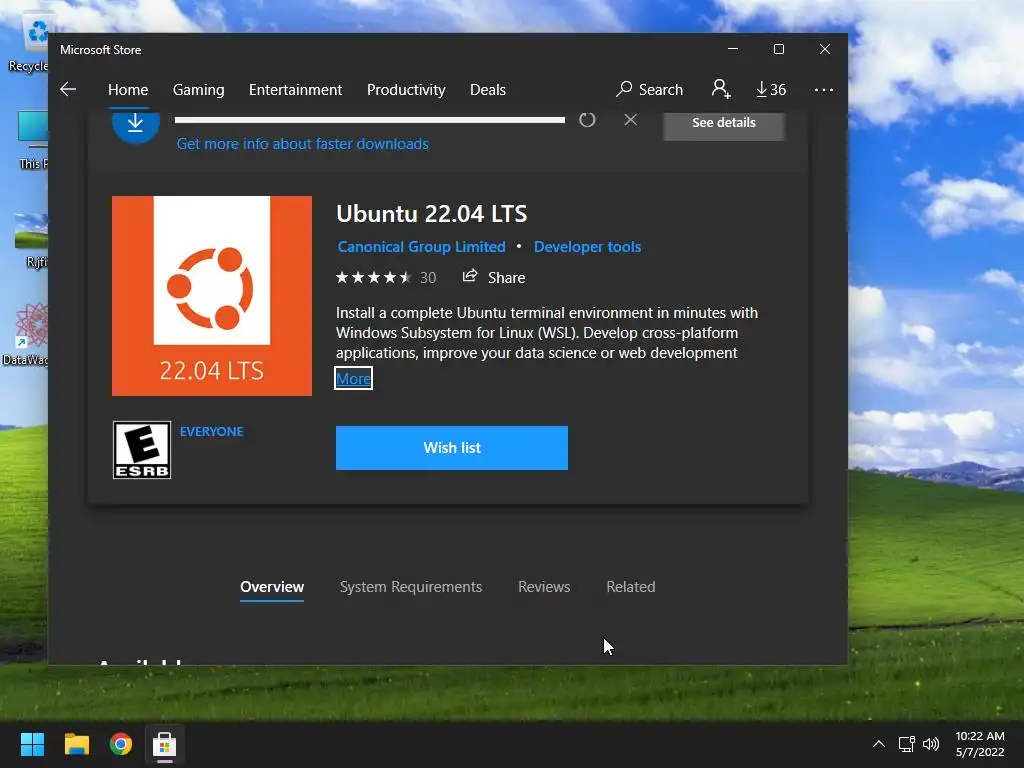
Task: Select the This PC desktop icon
Action: 32,140
